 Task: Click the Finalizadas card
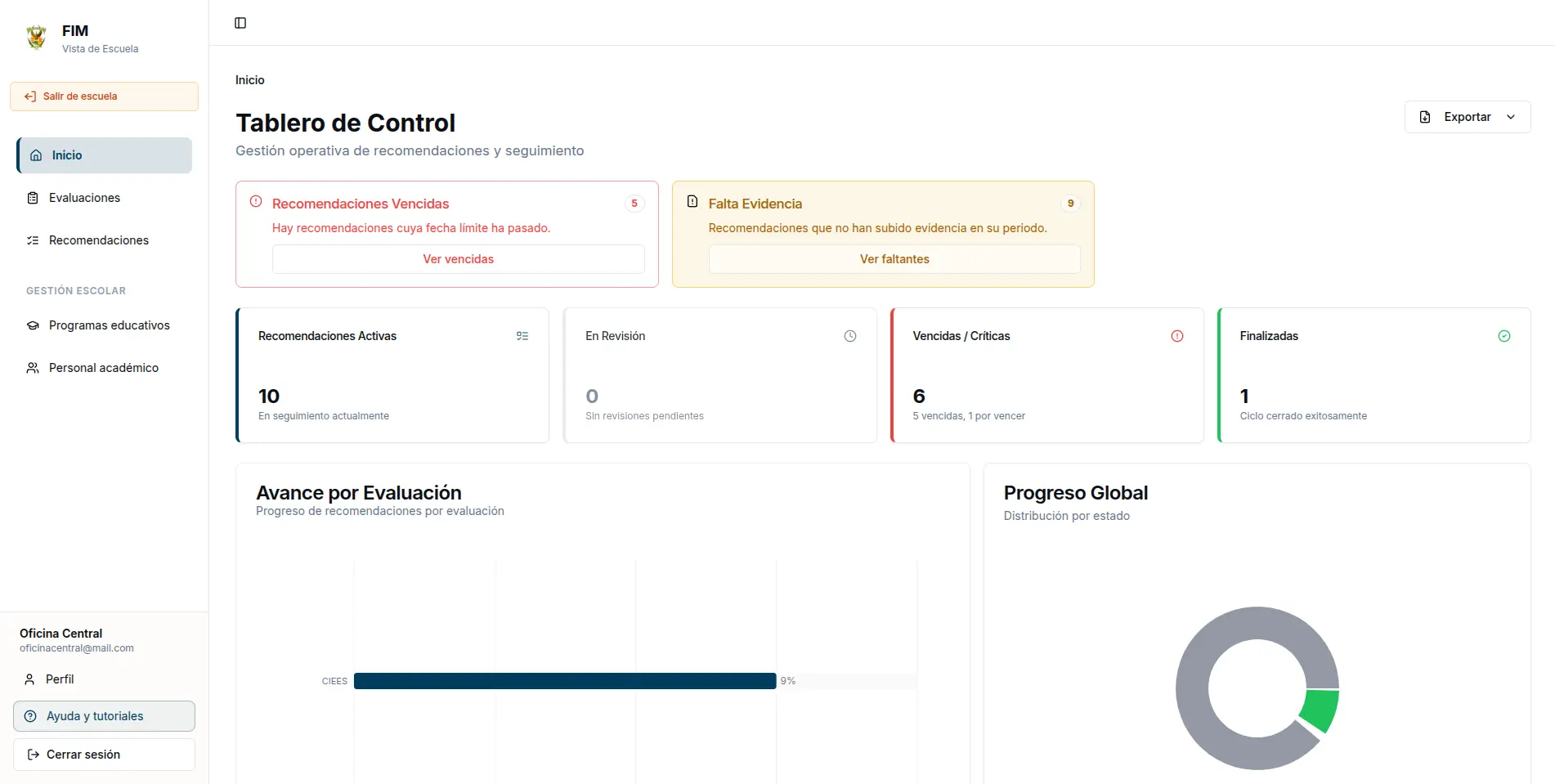(x=1374, y=375)
